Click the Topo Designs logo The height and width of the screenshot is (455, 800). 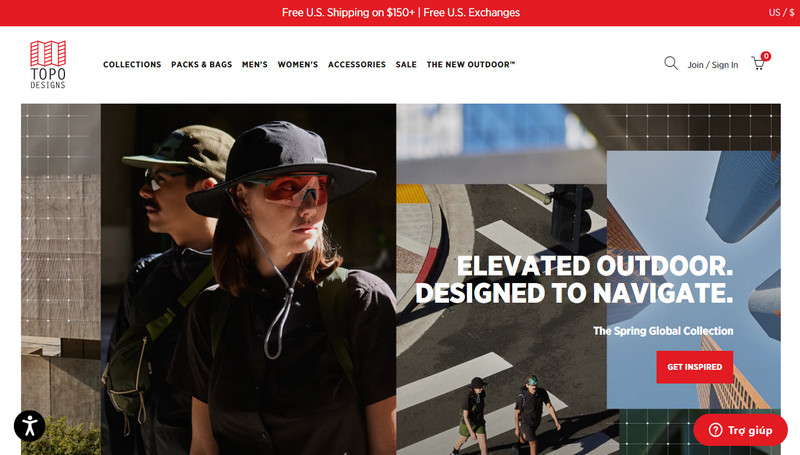tap(48, 65)
